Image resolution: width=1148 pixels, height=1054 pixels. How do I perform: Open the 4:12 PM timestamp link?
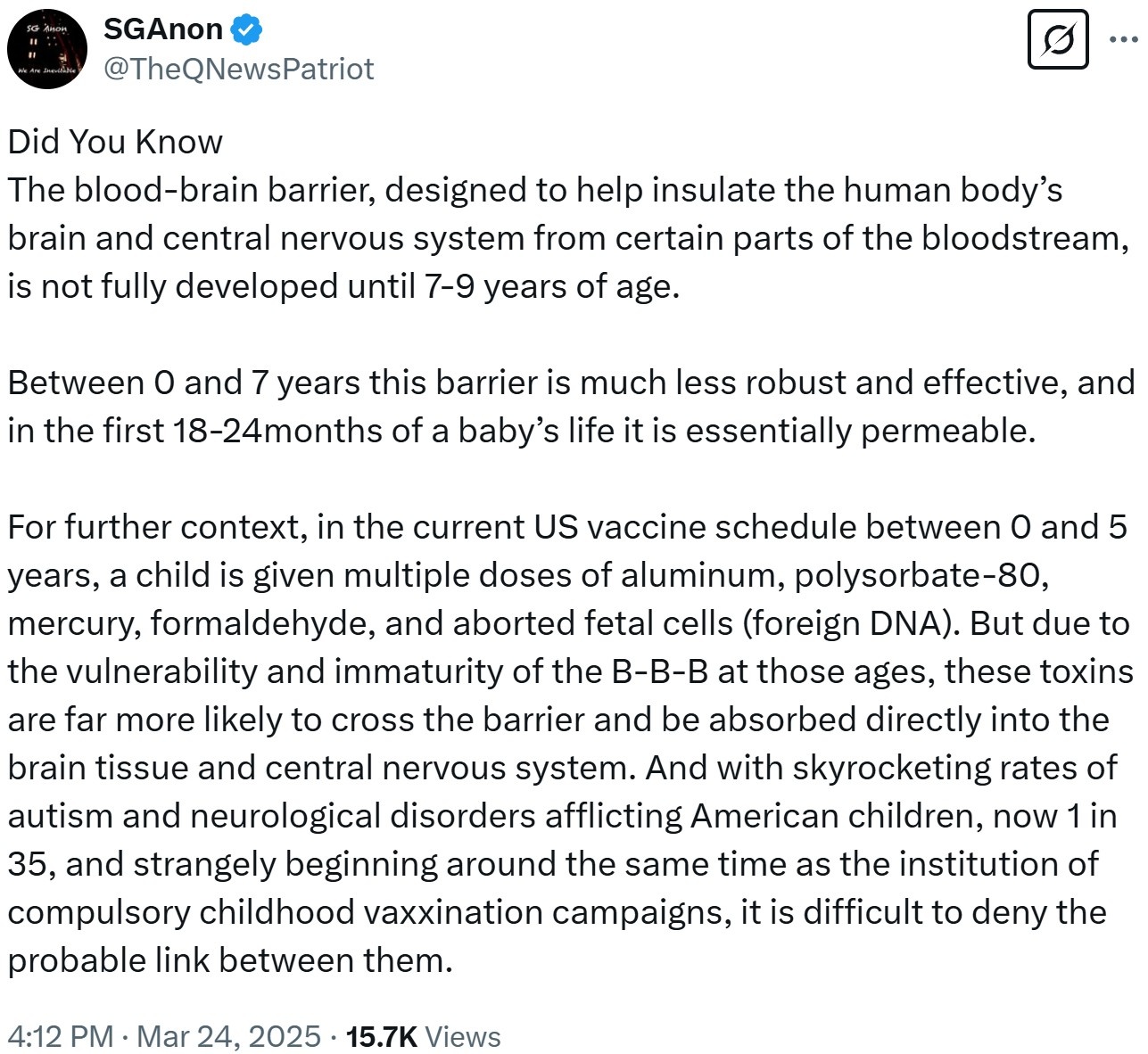[x=61, y=1036]
